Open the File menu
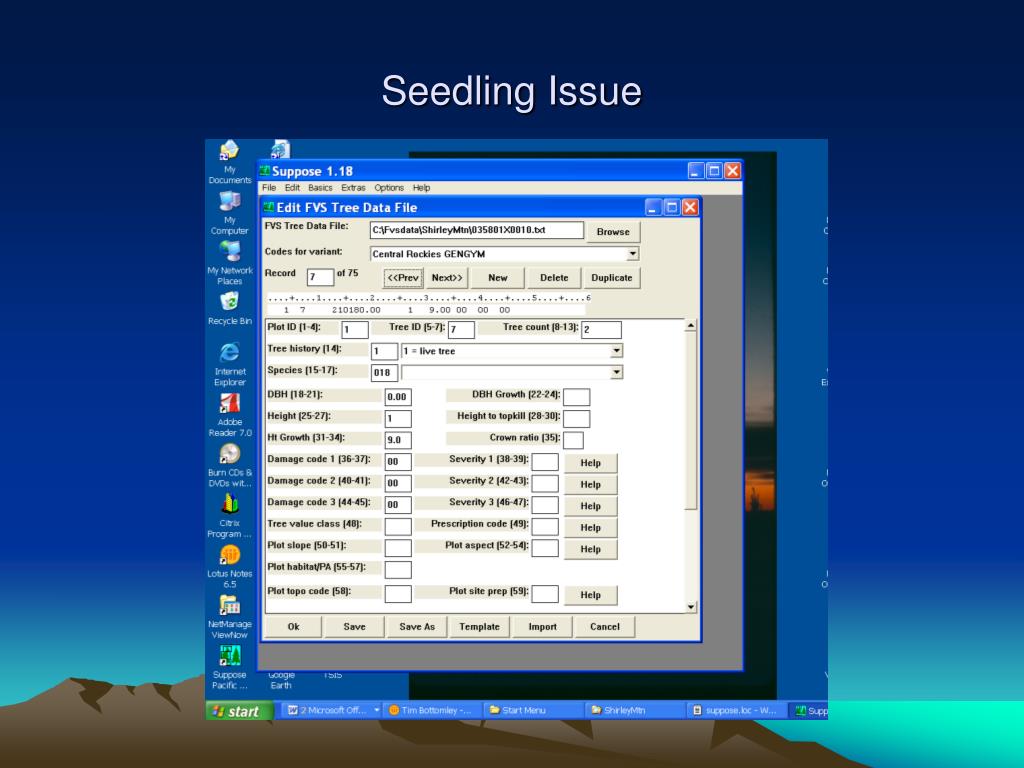The image size is (1024, 768). point(269,187)
